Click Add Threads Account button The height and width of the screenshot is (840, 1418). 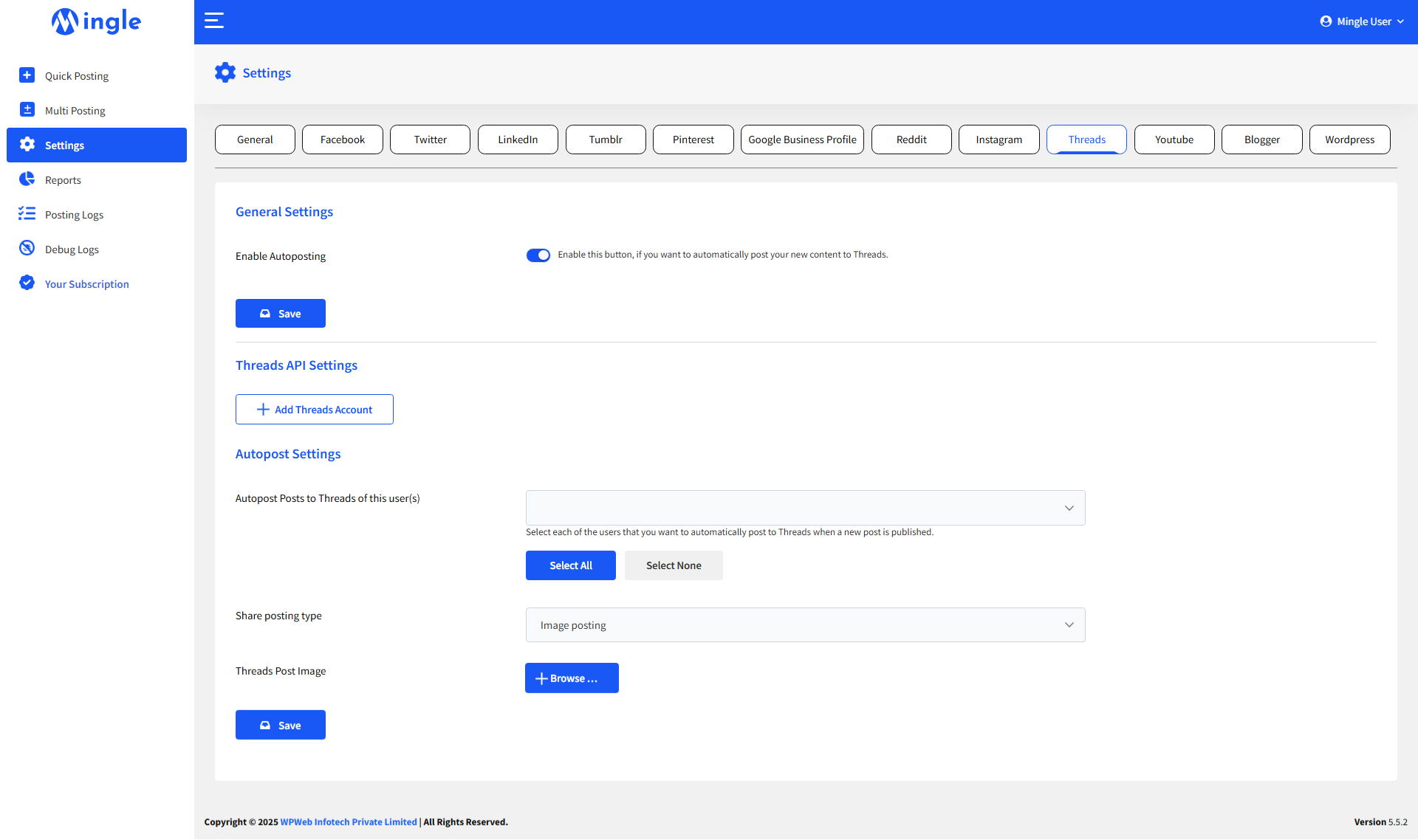[x=315, y=410]
